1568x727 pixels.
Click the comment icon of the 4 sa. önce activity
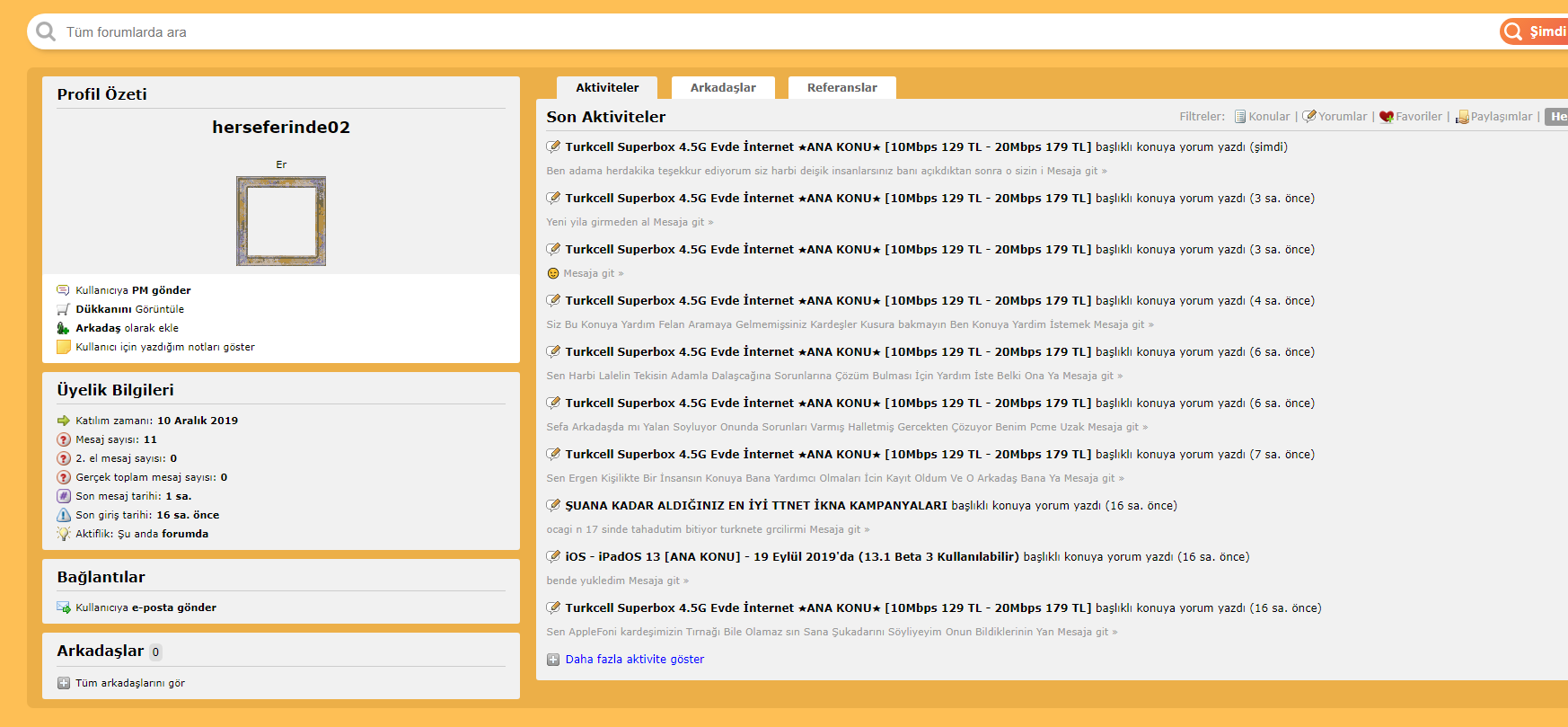tap(553, 300)
